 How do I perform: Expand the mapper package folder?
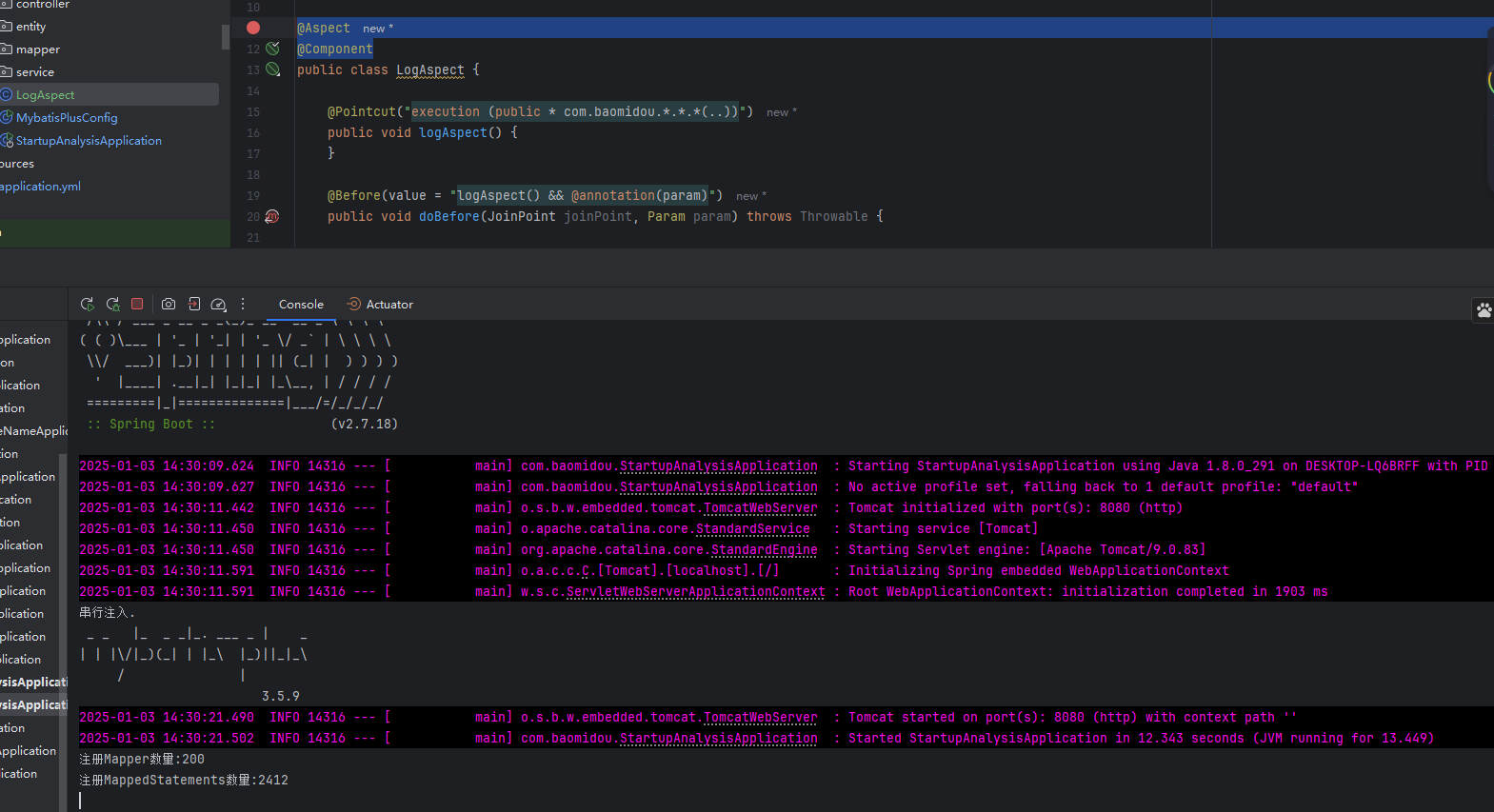tap(37, 50)
